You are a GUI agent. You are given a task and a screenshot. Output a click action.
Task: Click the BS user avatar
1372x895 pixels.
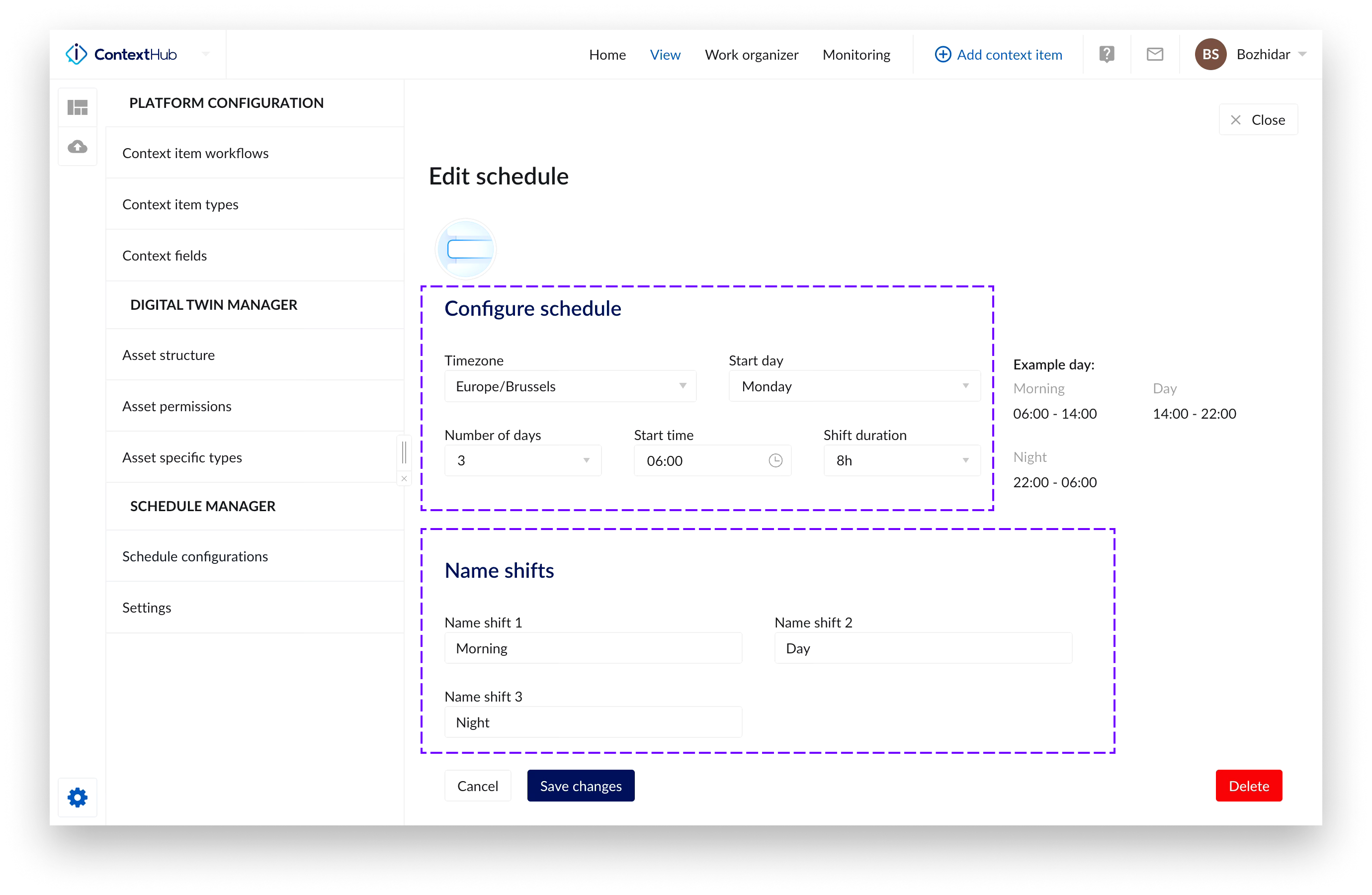pyautogui.click(x=1210, y=54)
